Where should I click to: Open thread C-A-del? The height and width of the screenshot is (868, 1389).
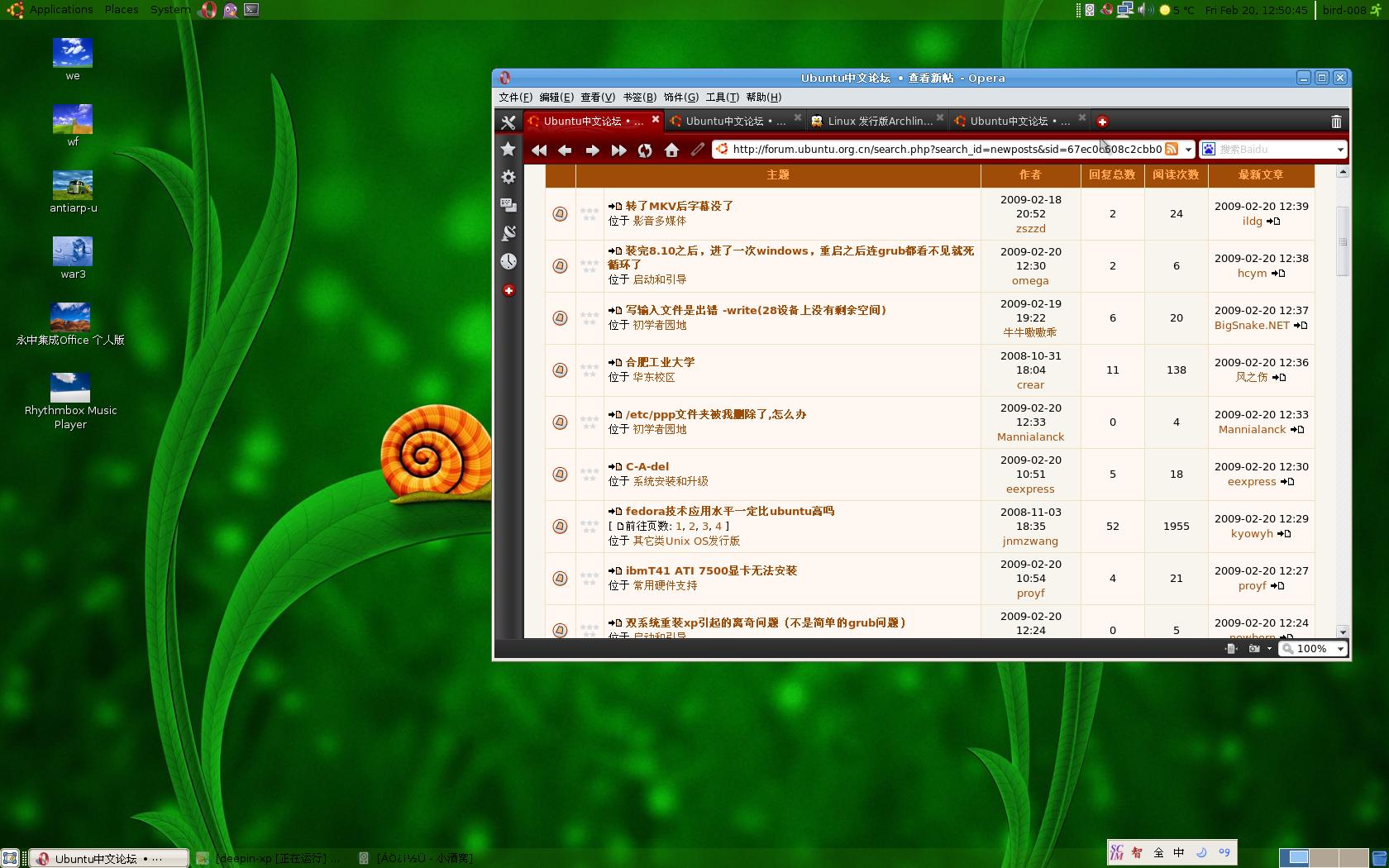click(x=647, y=466)
